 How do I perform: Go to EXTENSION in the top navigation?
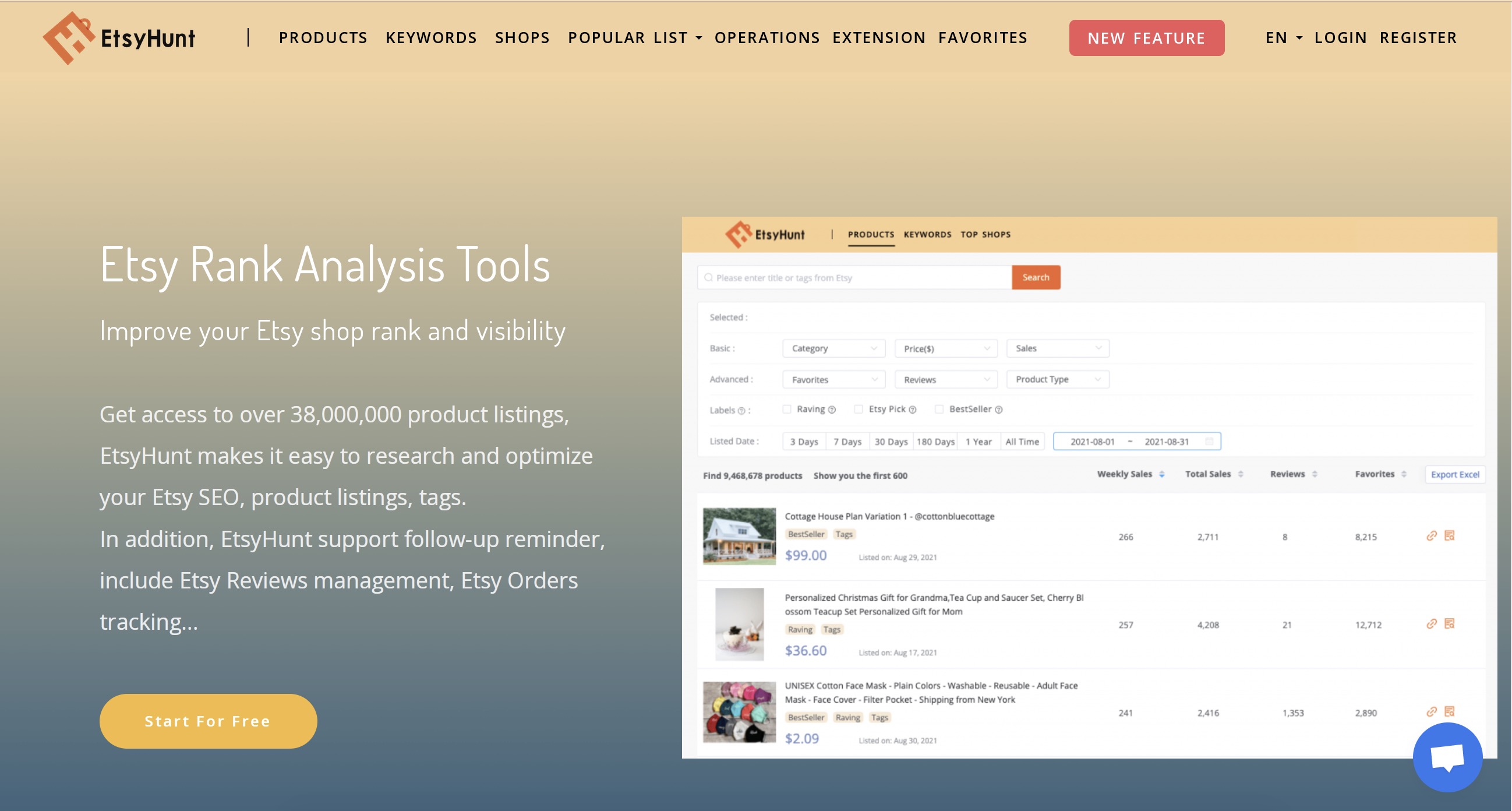tap(879, 38)
